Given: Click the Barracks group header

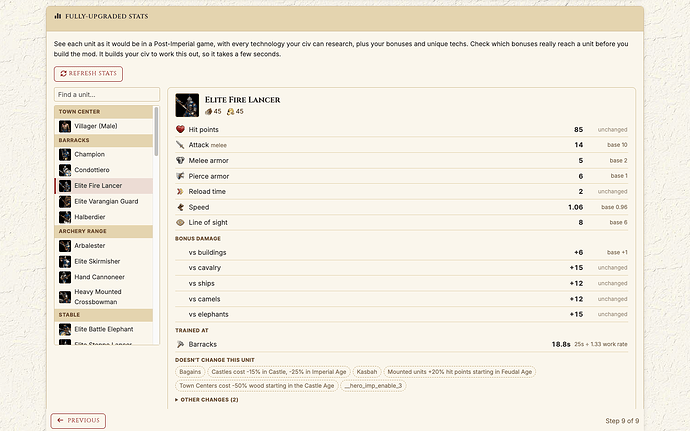Looking at the screenshot, I should click(103, 140).
